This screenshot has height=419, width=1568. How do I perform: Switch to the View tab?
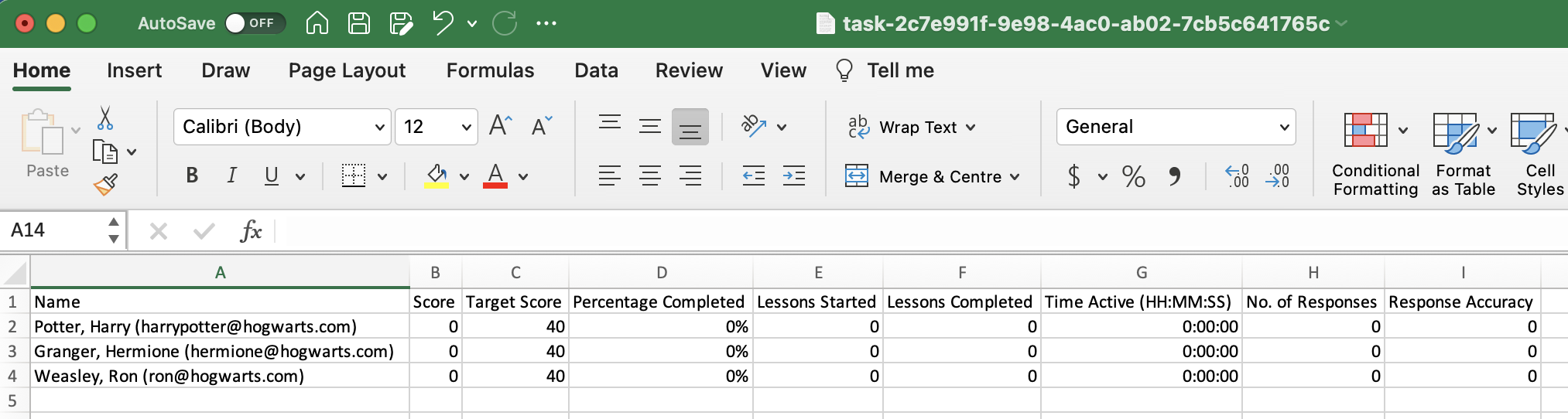783,70
